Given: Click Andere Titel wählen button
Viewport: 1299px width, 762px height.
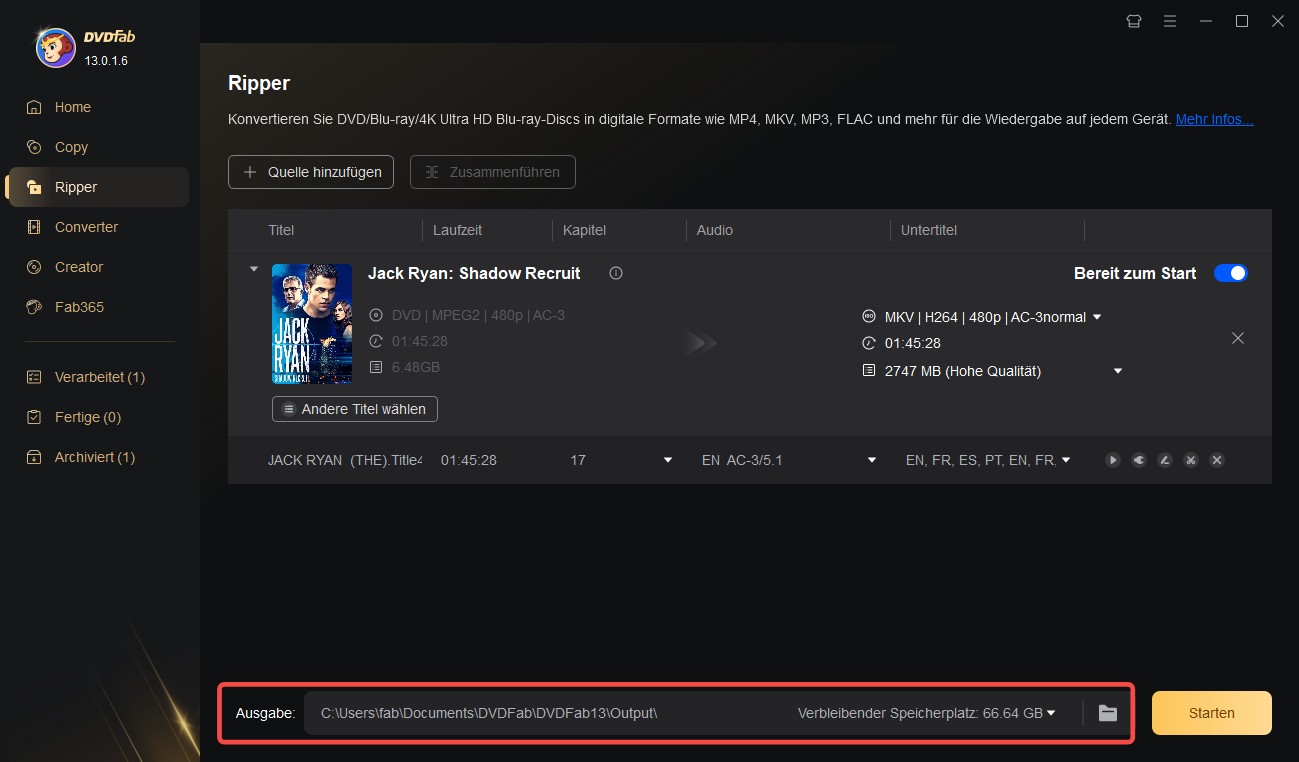Looking at the screenshot, I should [x=354, y=409].
